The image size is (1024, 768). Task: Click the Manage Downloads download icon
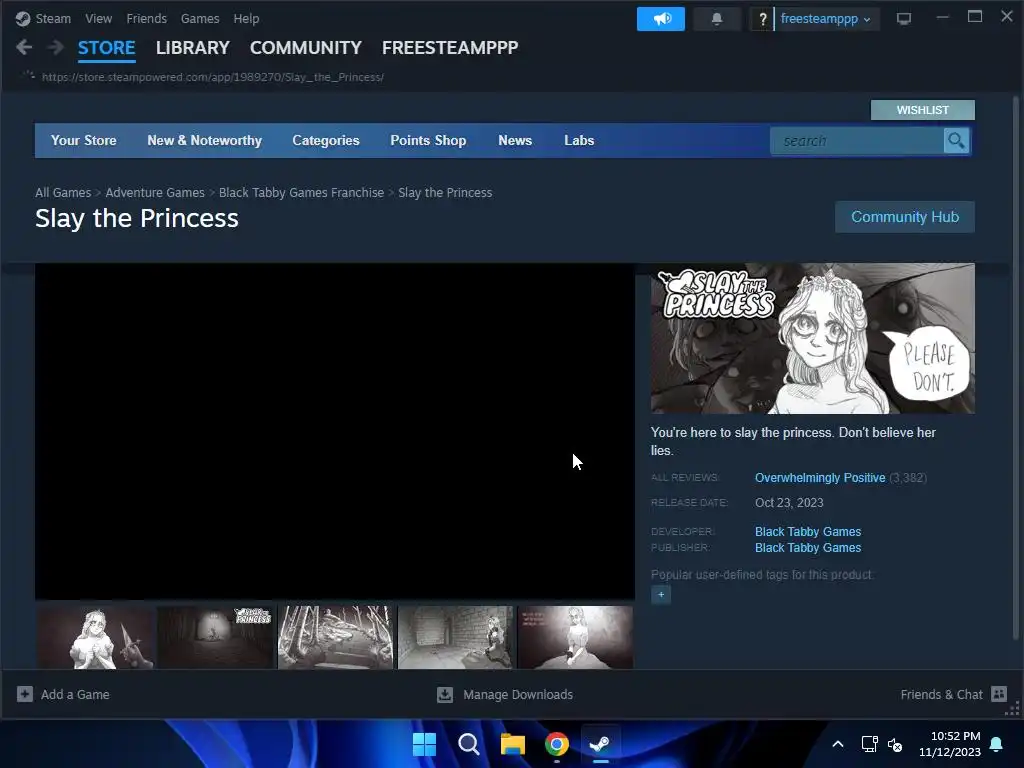click(445, 694)
